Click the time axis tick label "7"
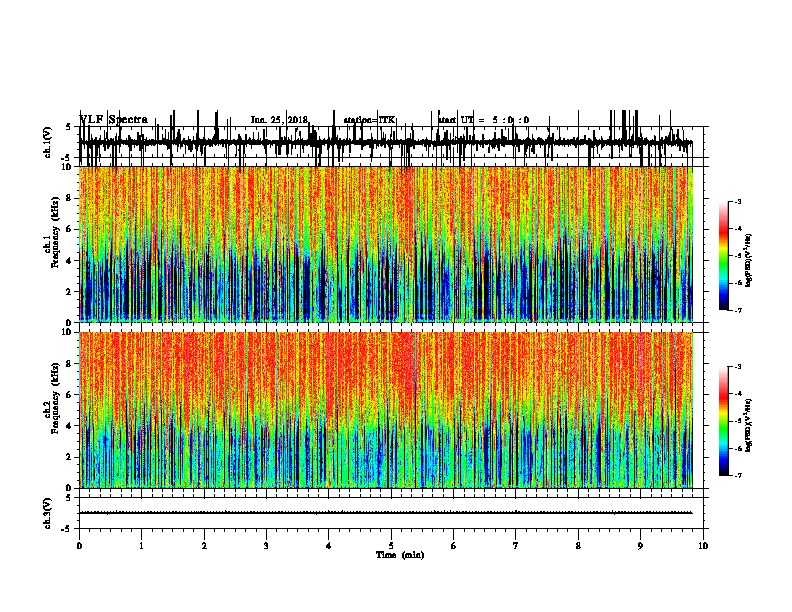Screen dimensions: 792x612 [x=516, y=546]
